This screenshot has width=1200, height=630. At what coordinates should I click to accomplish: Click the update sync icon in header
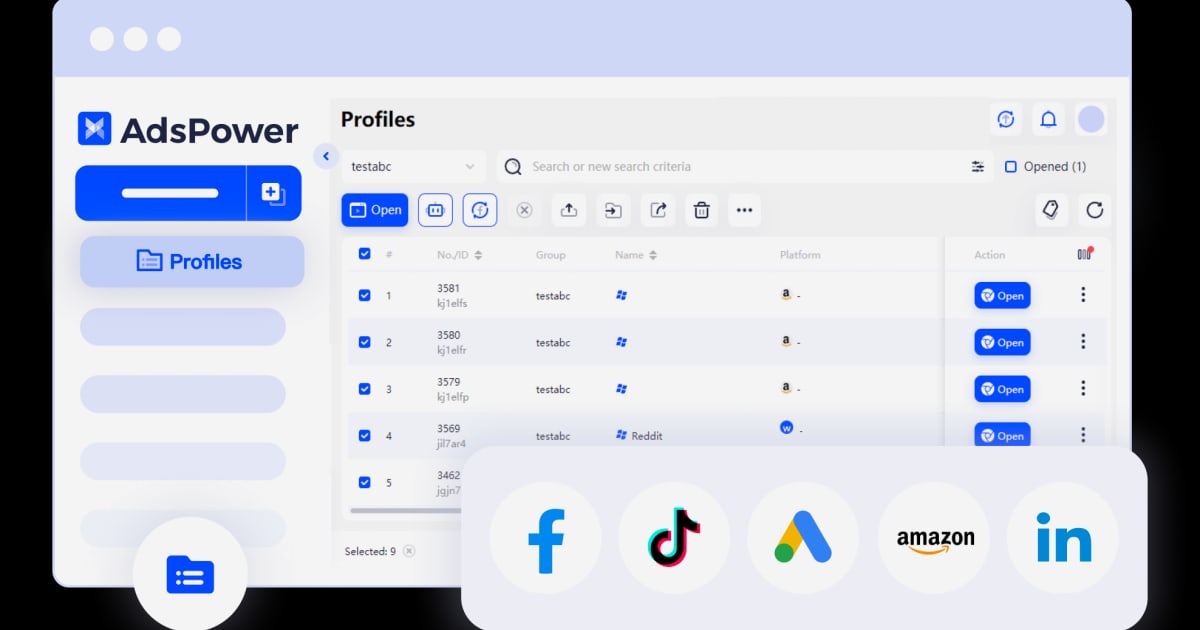[x=1006, y=120]
